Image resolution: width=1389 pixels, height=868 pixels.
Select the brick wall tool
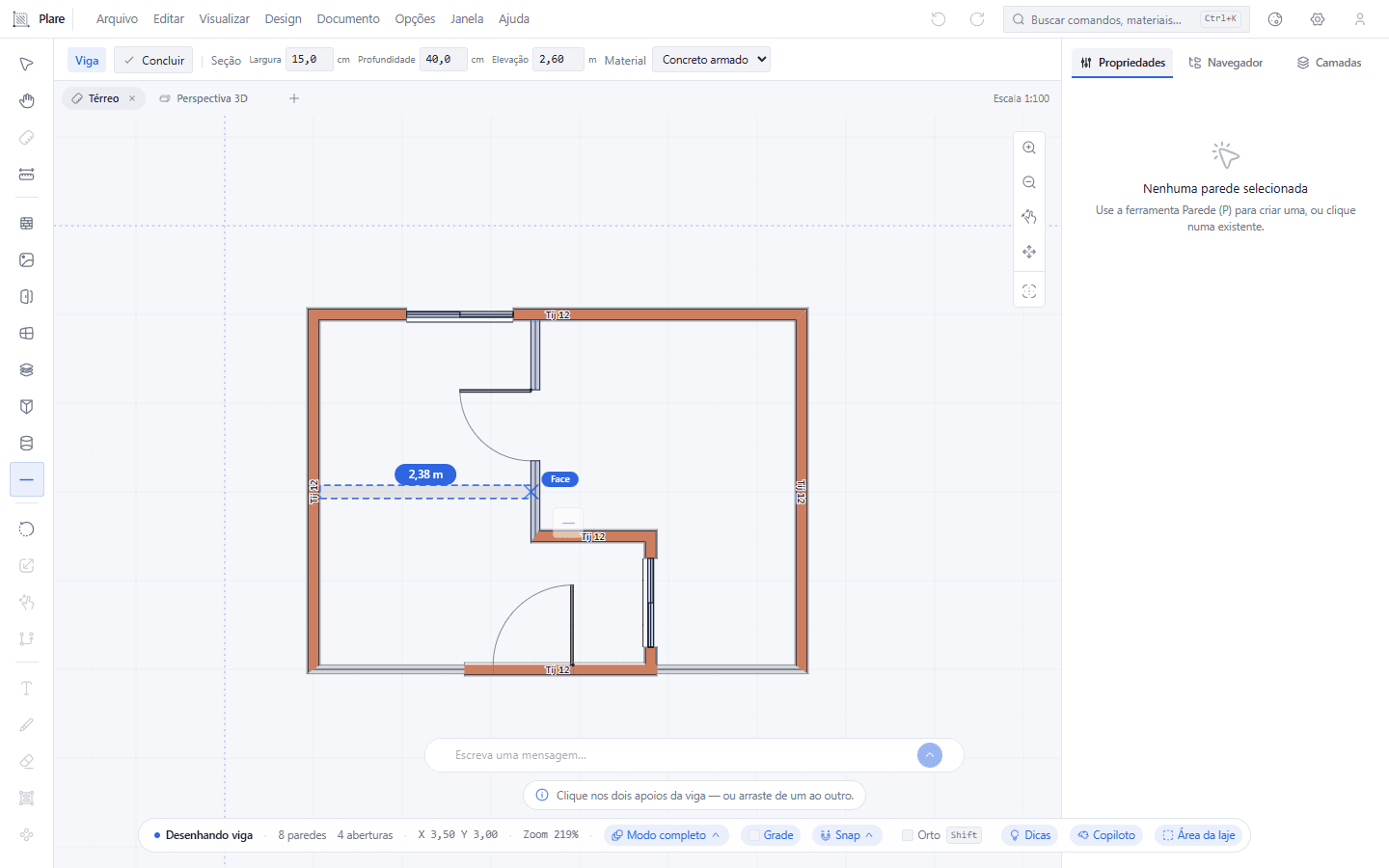click(27, 223)
